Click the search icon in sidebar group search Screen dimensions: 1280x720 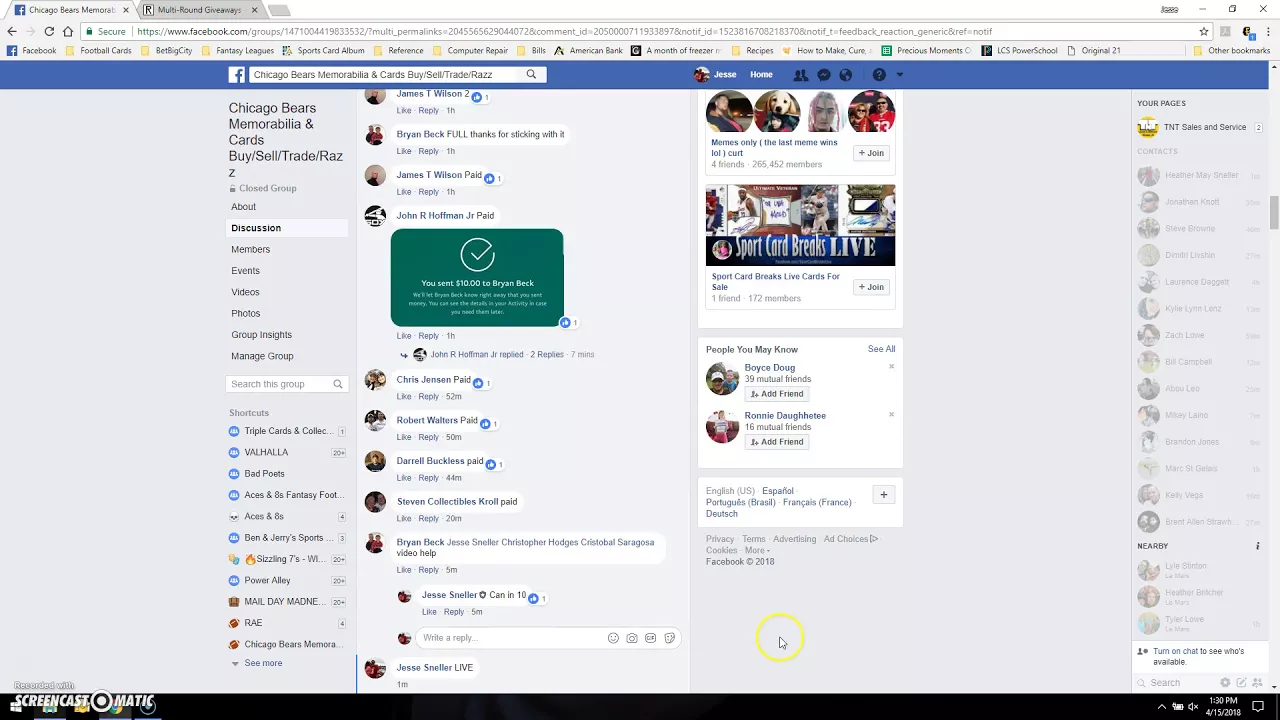tap(338, 384)
